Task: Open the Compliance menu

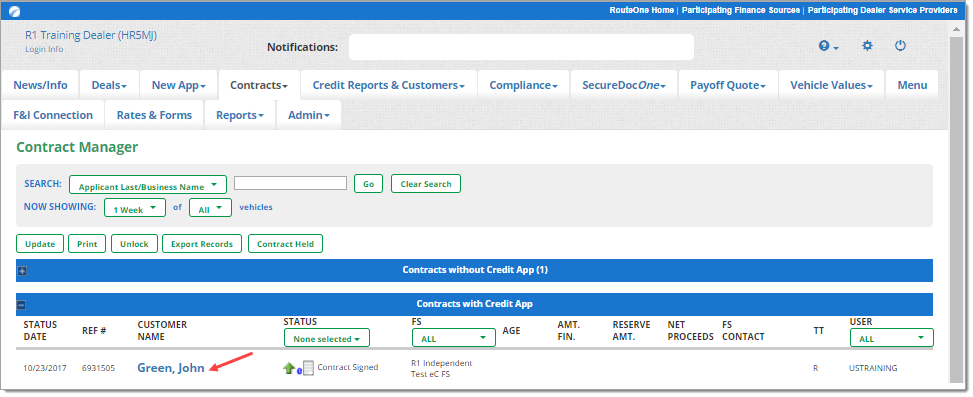Action: (524, 85)
